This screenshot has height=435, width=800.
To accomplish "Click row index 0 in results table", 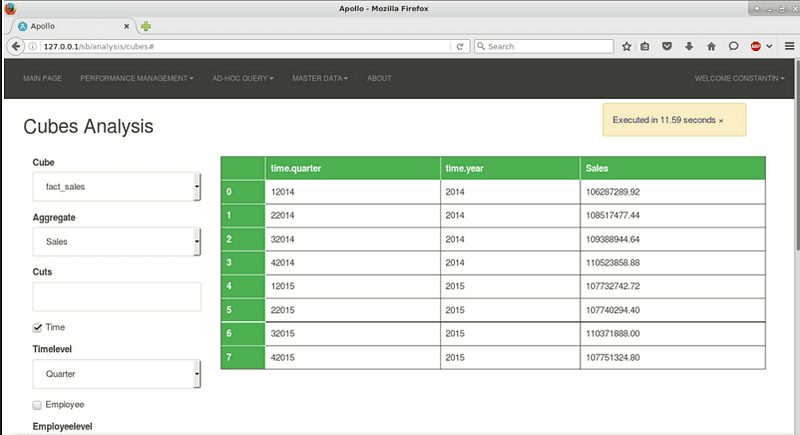I will pos(243,192).
